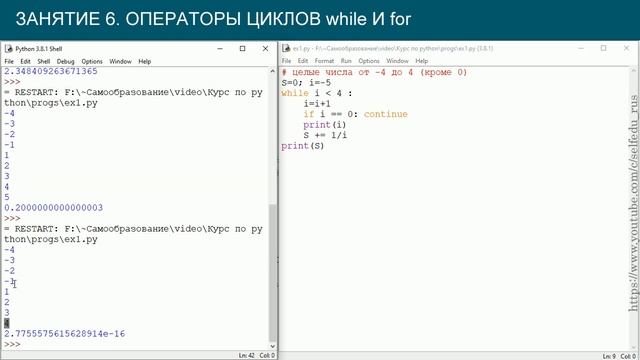Click the S += 1/i line
640x360 pixels.
[325, 135]
